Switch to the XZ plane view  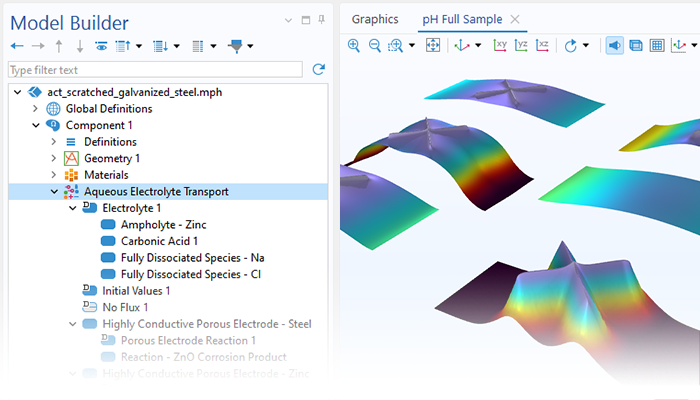[x=542, y=45]
